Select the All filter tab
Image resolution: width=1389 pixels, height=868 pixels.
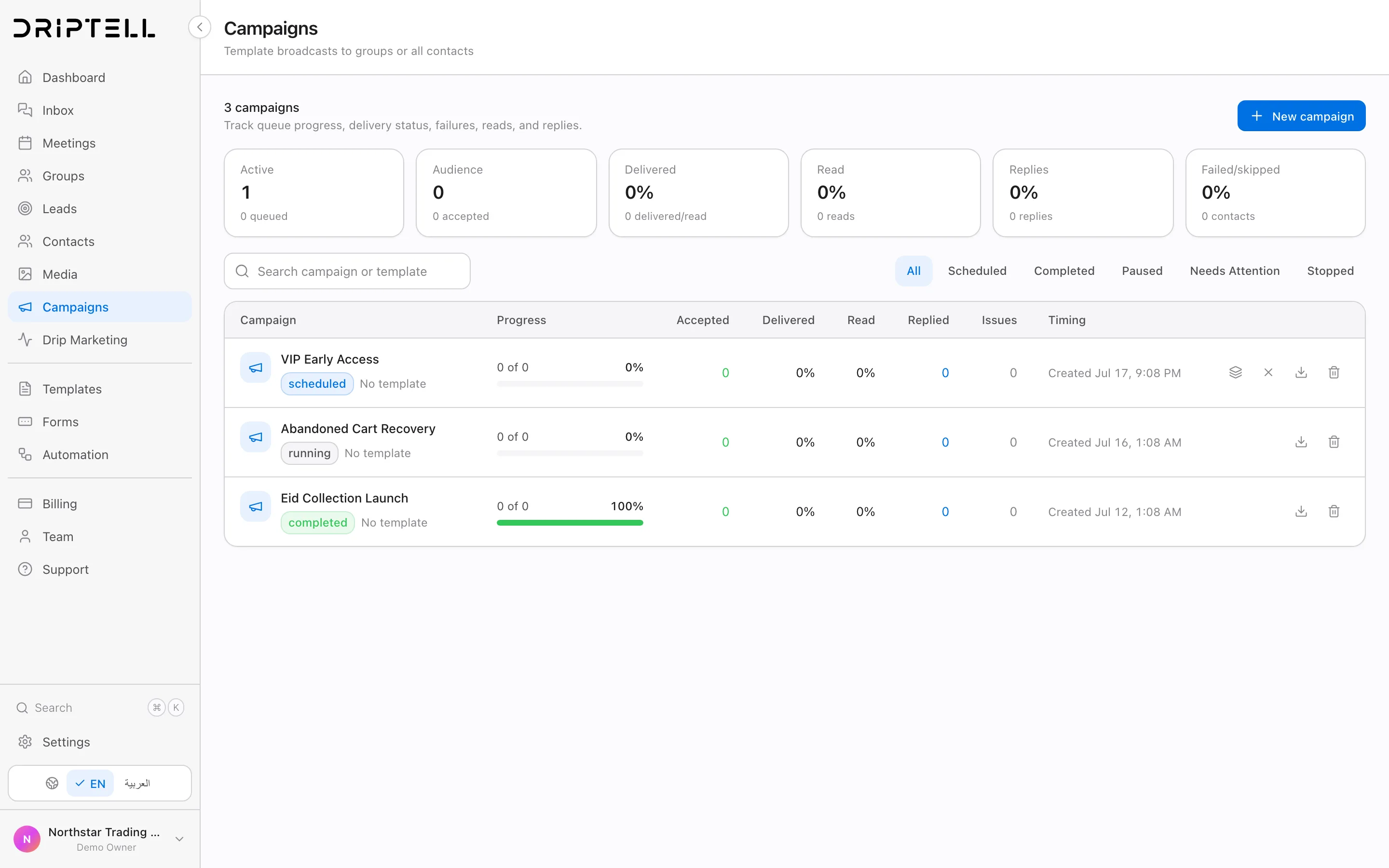pyautogui.click(x=913, y=271)
